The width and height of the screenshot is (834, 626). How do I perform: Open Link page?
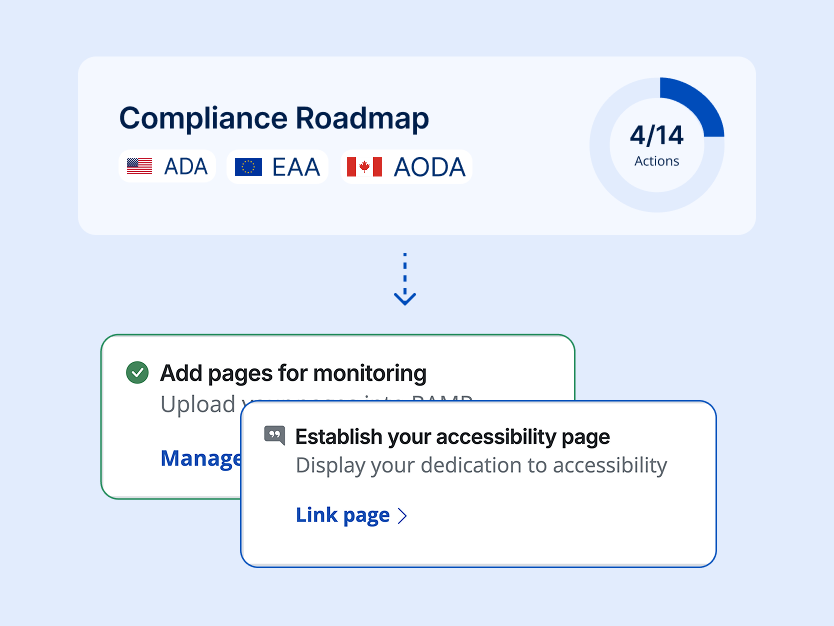click(342, 515)
